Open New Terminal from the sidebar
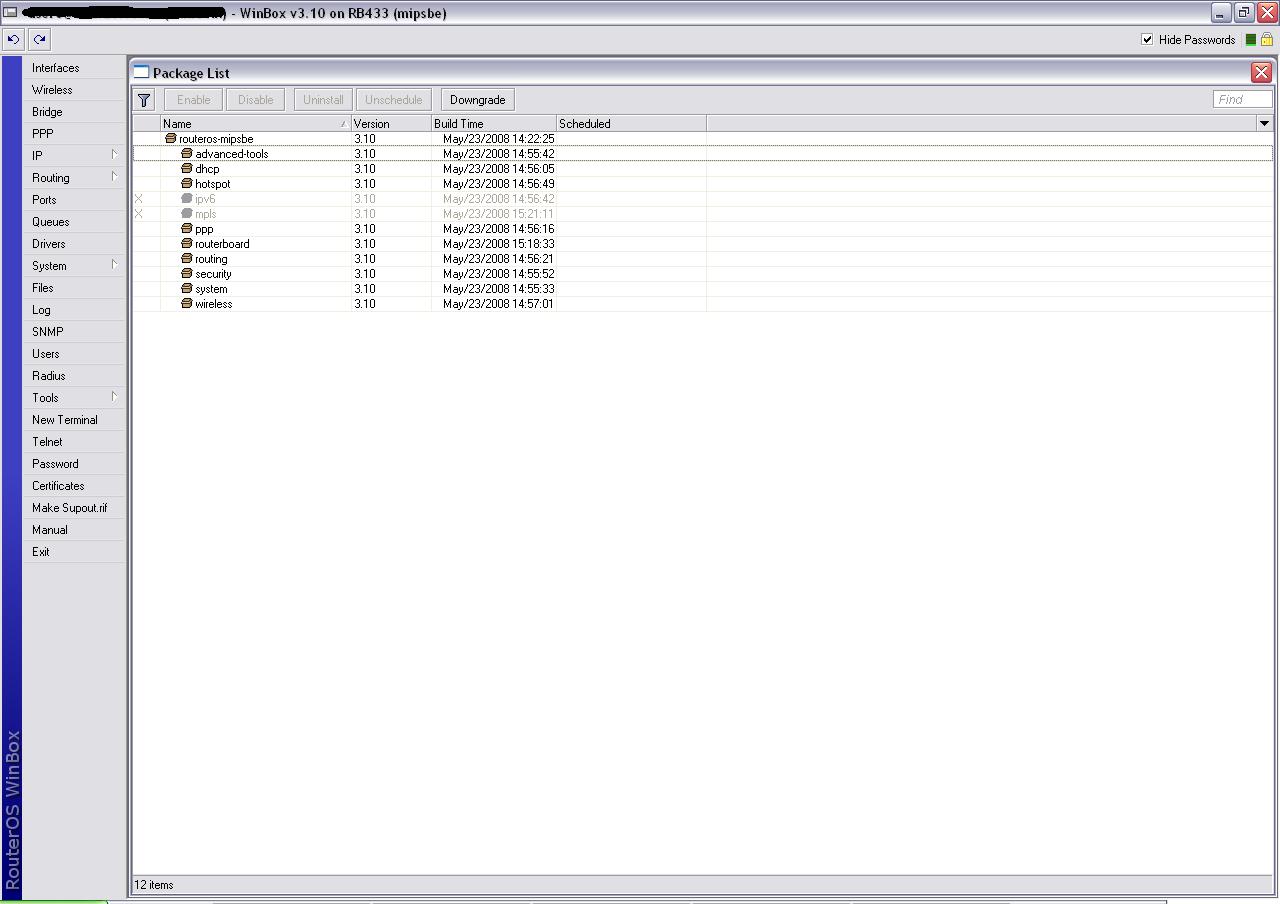Viewport: 1280px width, 904px height. click(74, 420)
